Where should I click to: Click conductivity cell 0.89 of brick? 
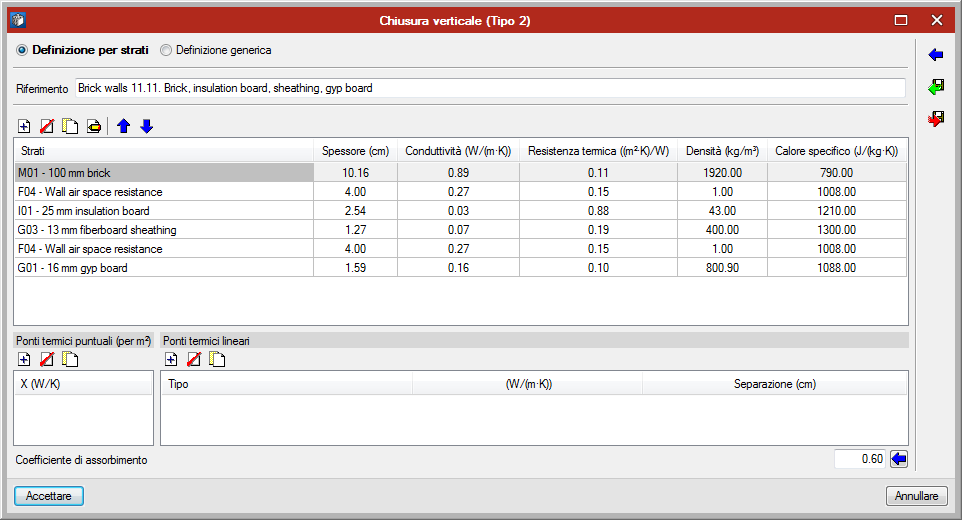458,173
